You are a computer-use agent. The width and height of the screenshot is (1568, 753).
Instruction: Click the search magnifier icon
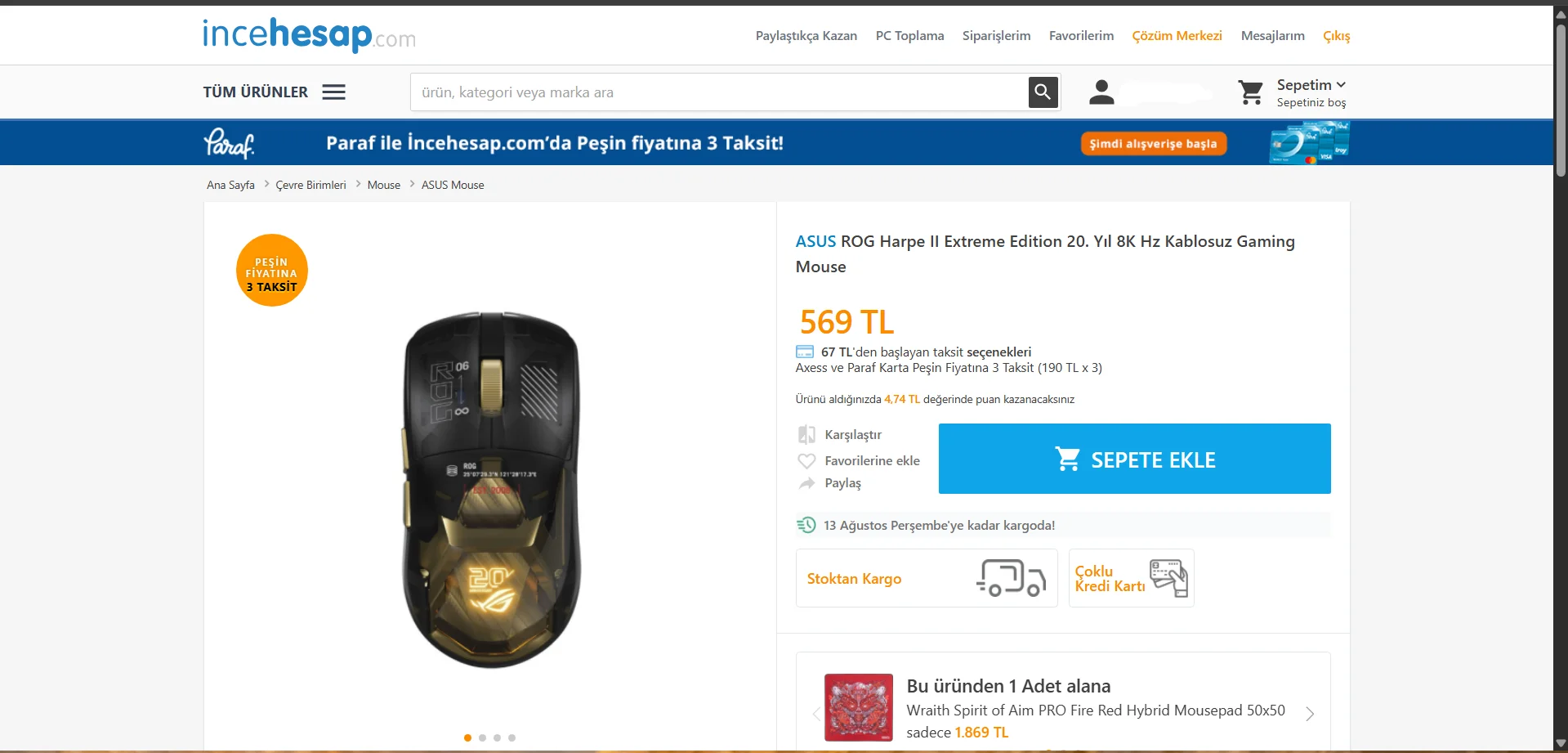click(1043, 92)
